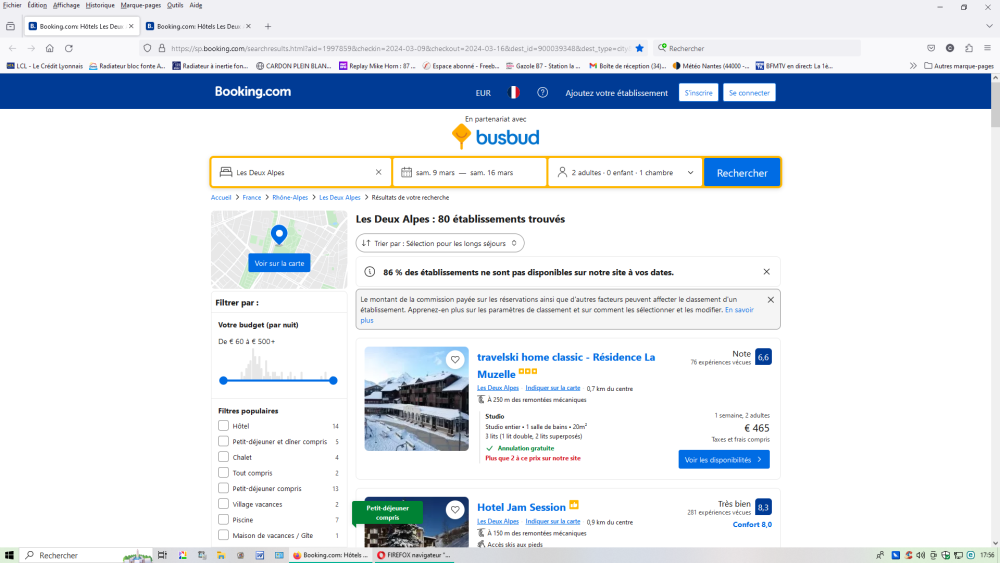This screenshot has width=1000, height=563.
Task: Close the commission information banner
Action: pyautogui.click(x=770, y=299)
